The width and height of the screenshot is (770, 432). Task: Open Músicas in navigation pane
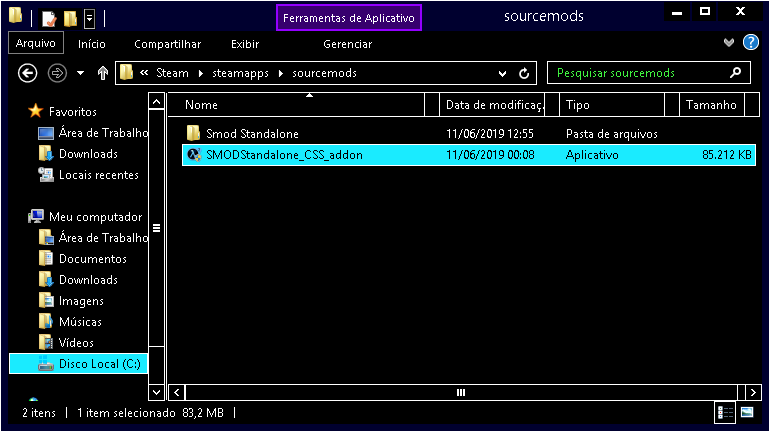coord(80,322)
